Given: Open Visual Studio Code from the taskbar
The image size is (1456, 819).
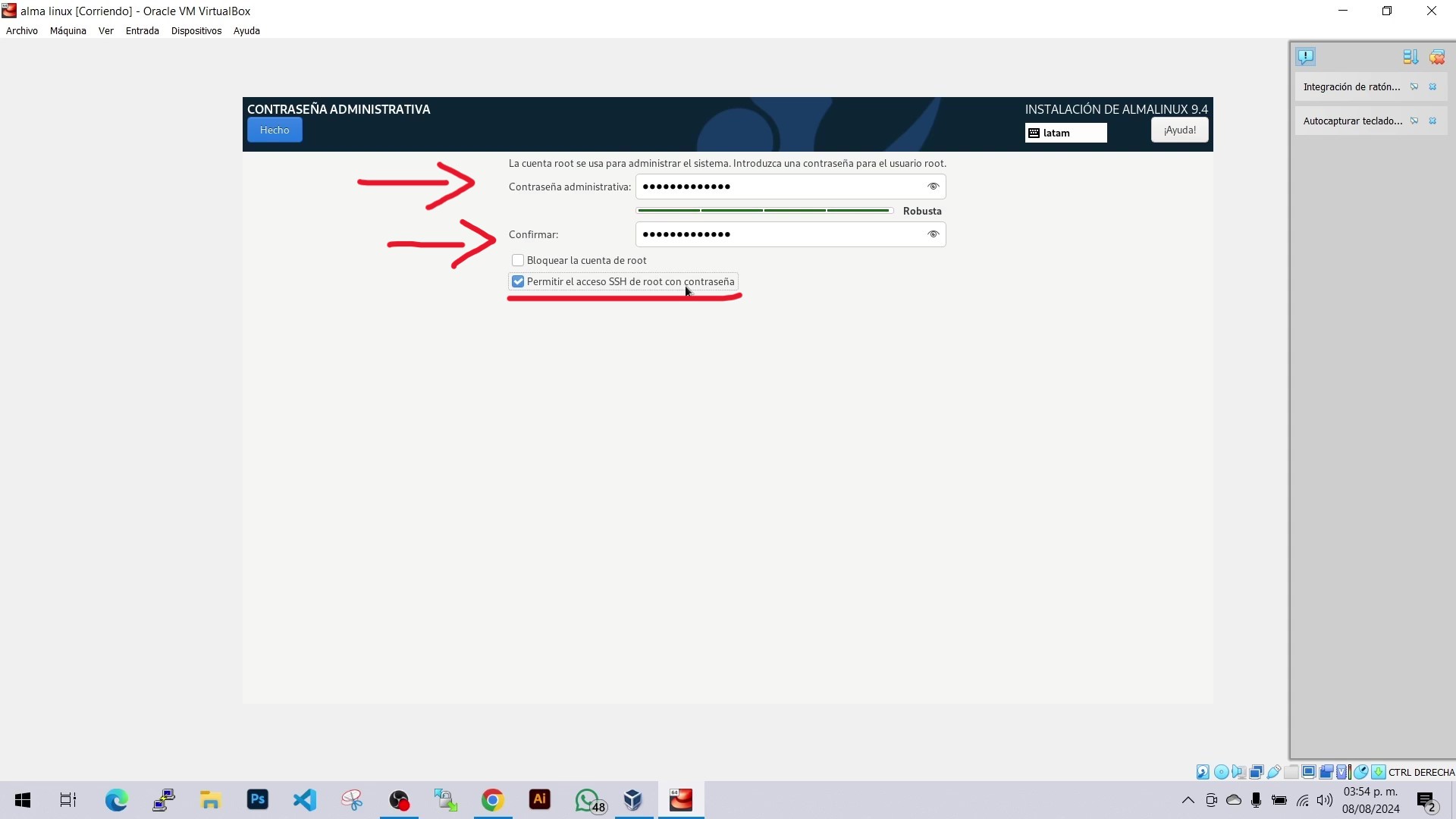Looking at the screenshot, I should tap(305, 800).
